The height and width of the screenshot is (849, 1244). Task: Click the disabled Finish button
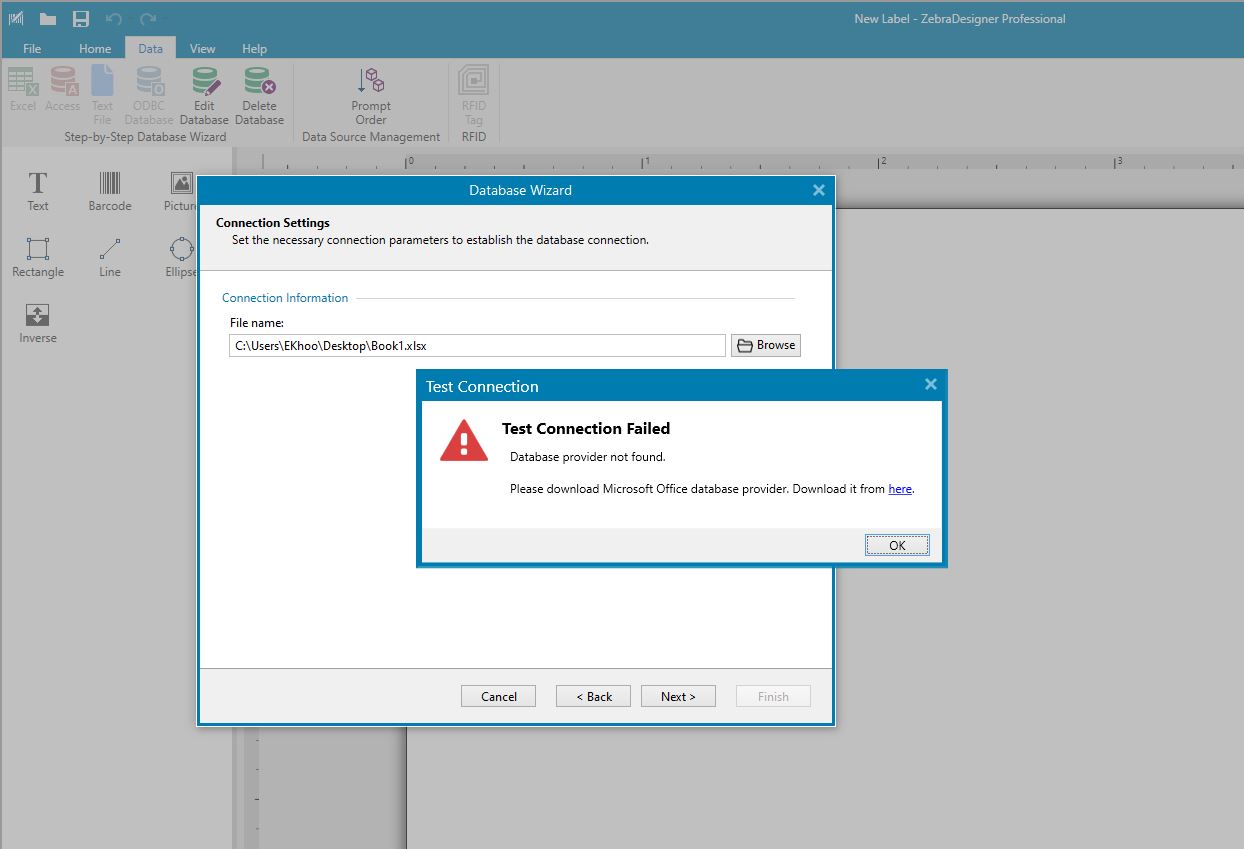[x=773, y=696]
